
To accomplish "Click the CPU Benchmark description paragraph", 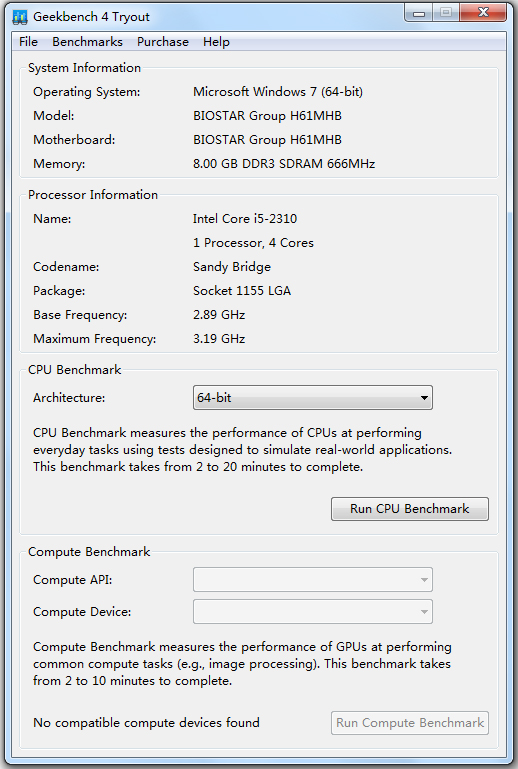I will 243,450.
